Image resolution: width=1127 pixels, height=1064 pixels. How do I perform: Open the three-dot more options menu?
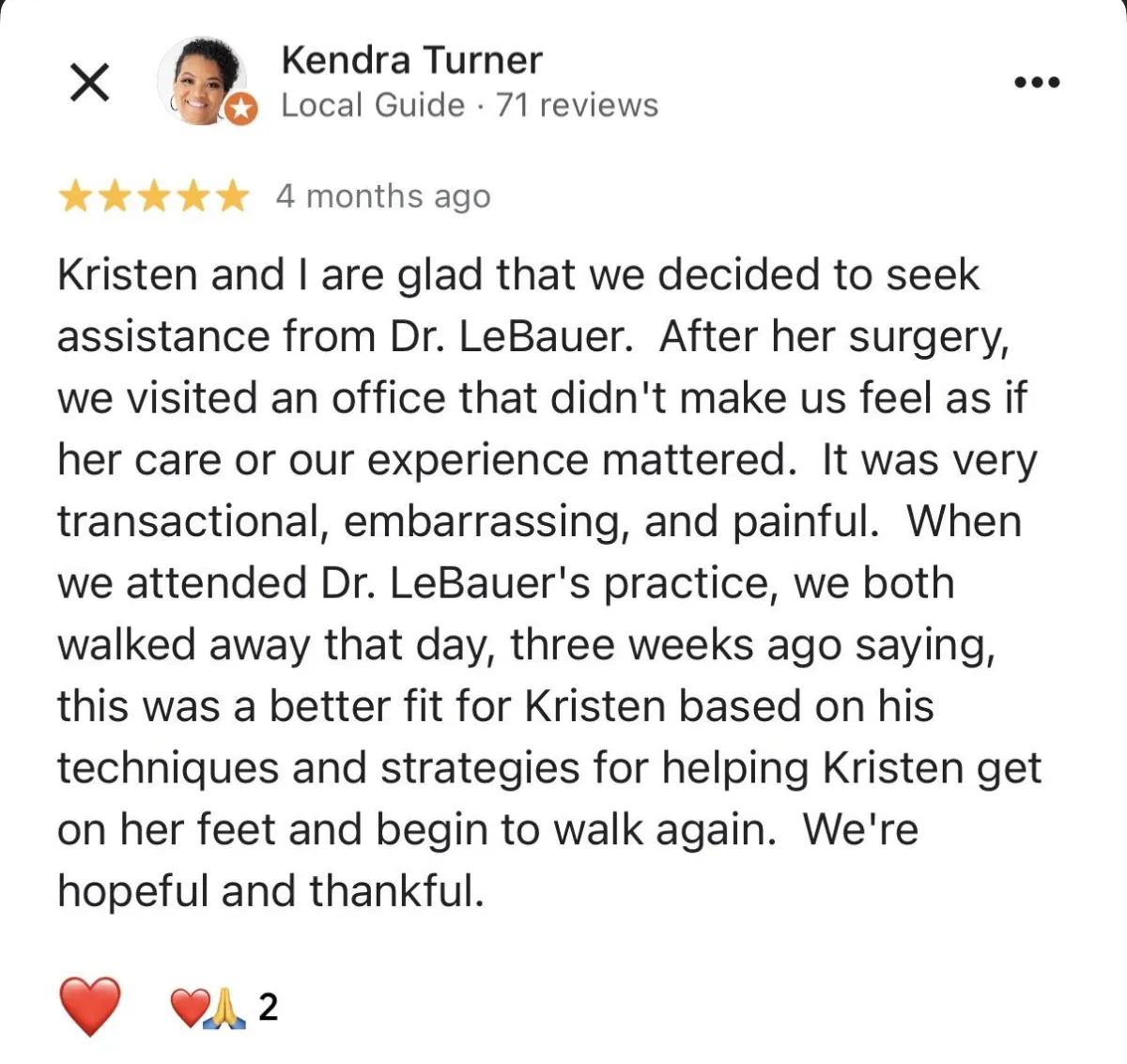1037,83
